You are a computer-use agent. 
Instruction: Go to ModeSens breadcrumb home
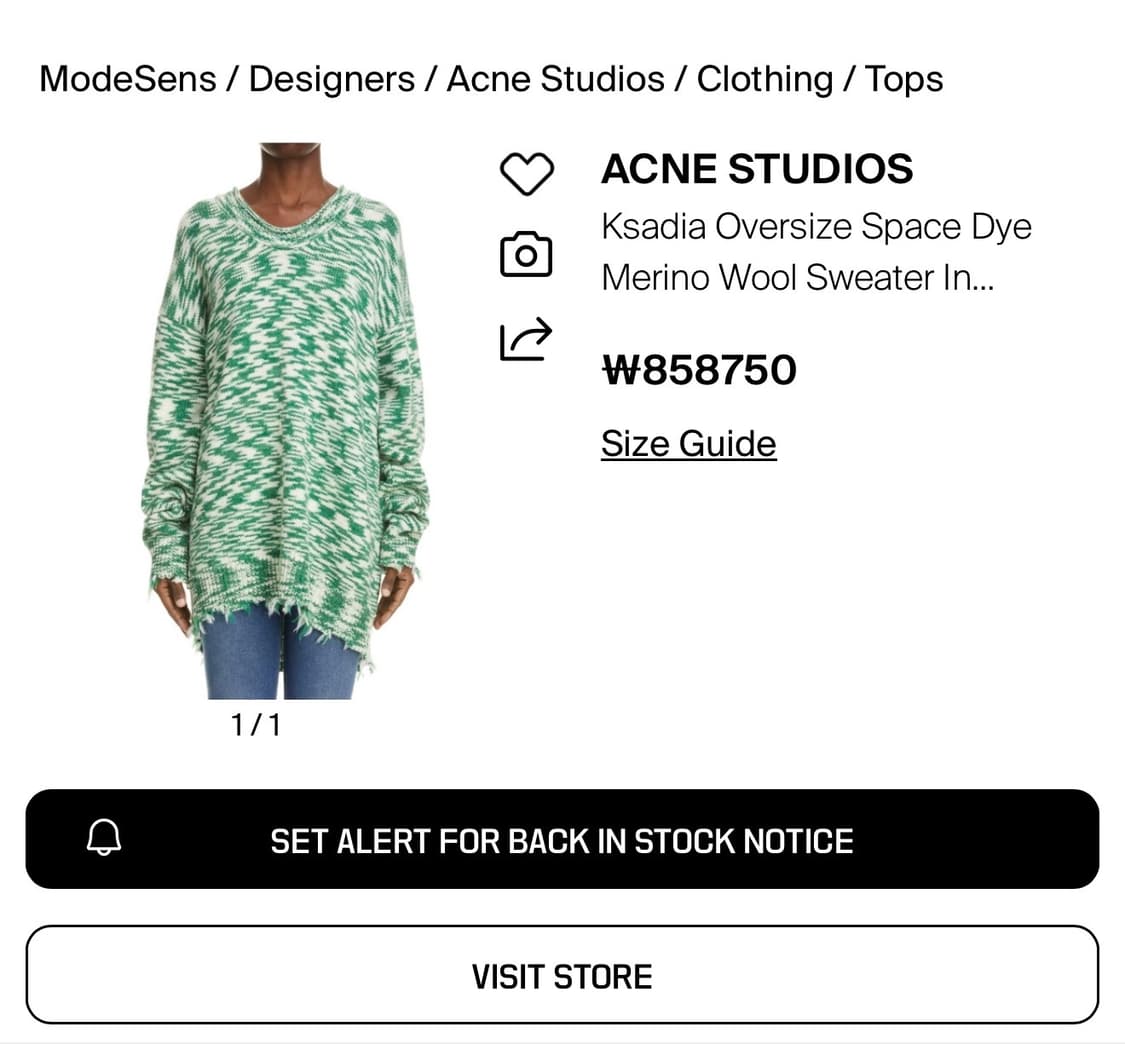pos(128,79)
